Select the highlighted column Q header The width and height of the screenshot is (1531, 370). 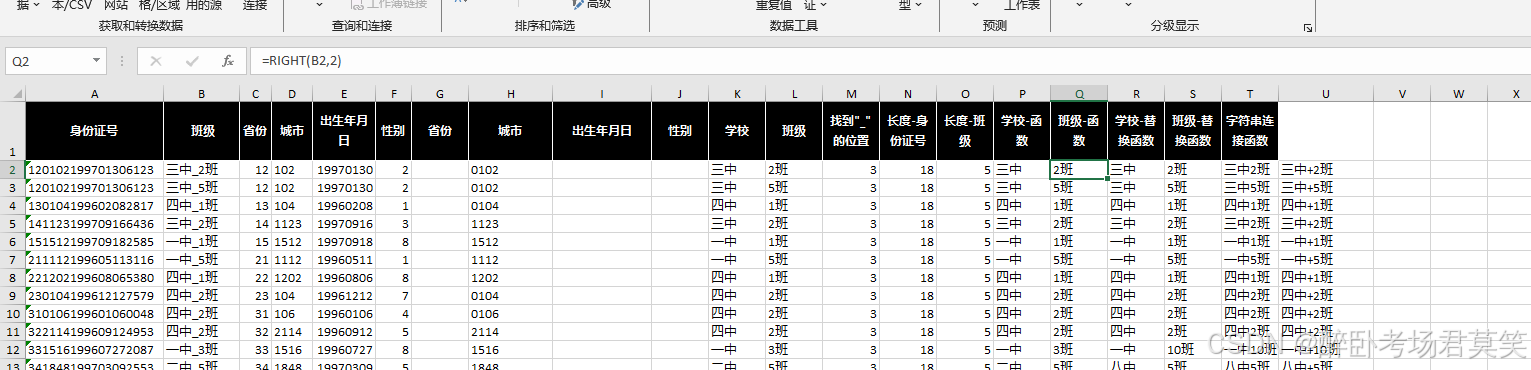pos(1079,93)
